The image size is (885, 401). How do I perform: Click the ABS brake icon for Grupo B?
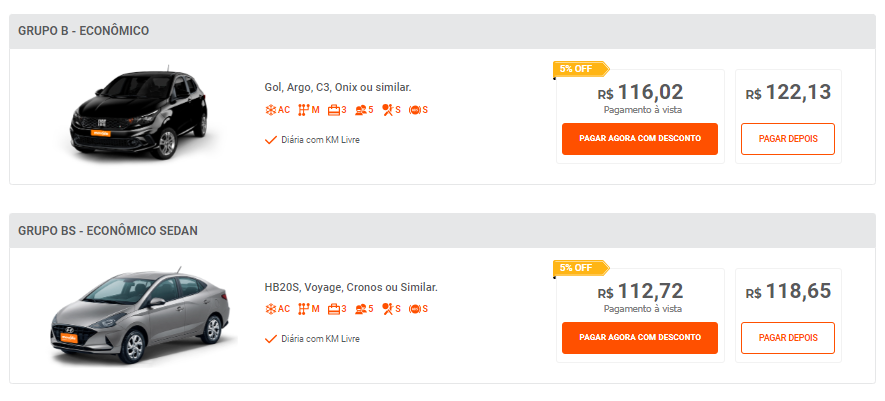(x=414, y=110)
